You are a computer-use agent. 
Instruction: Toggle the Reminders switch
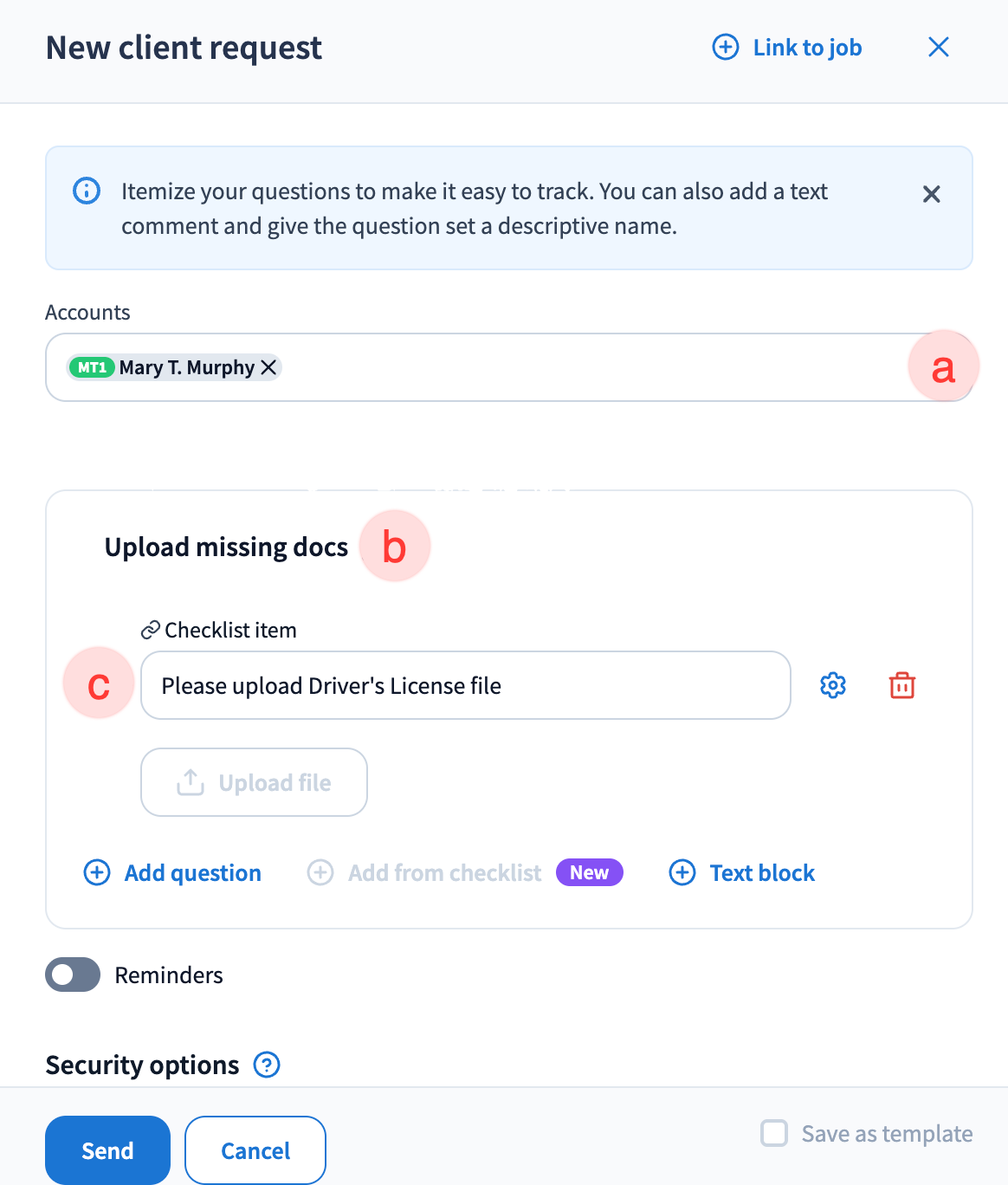click(73, 975)
